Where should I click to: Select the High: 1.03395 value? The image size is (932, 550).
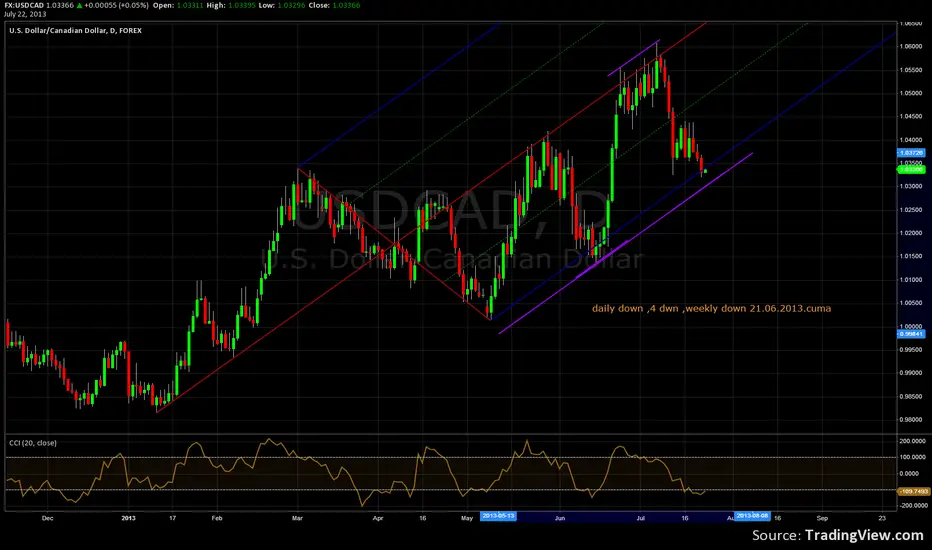[x=231, y=5]
